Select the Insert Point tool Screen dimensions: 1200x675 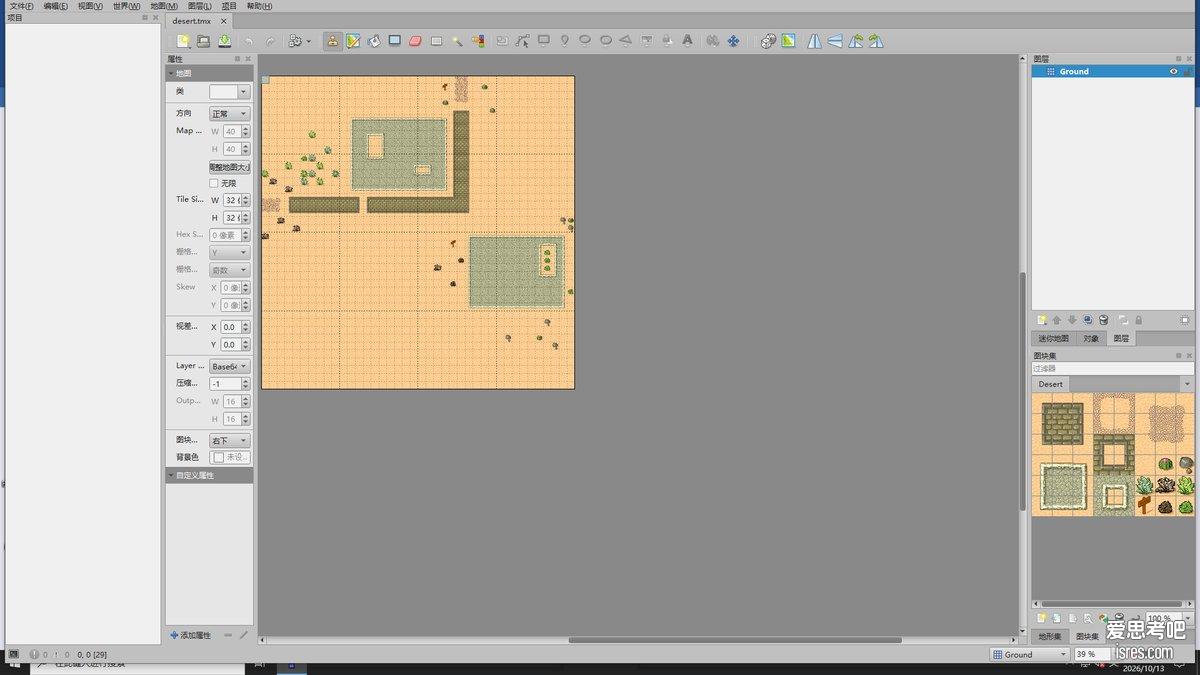[x=565, y=41]
